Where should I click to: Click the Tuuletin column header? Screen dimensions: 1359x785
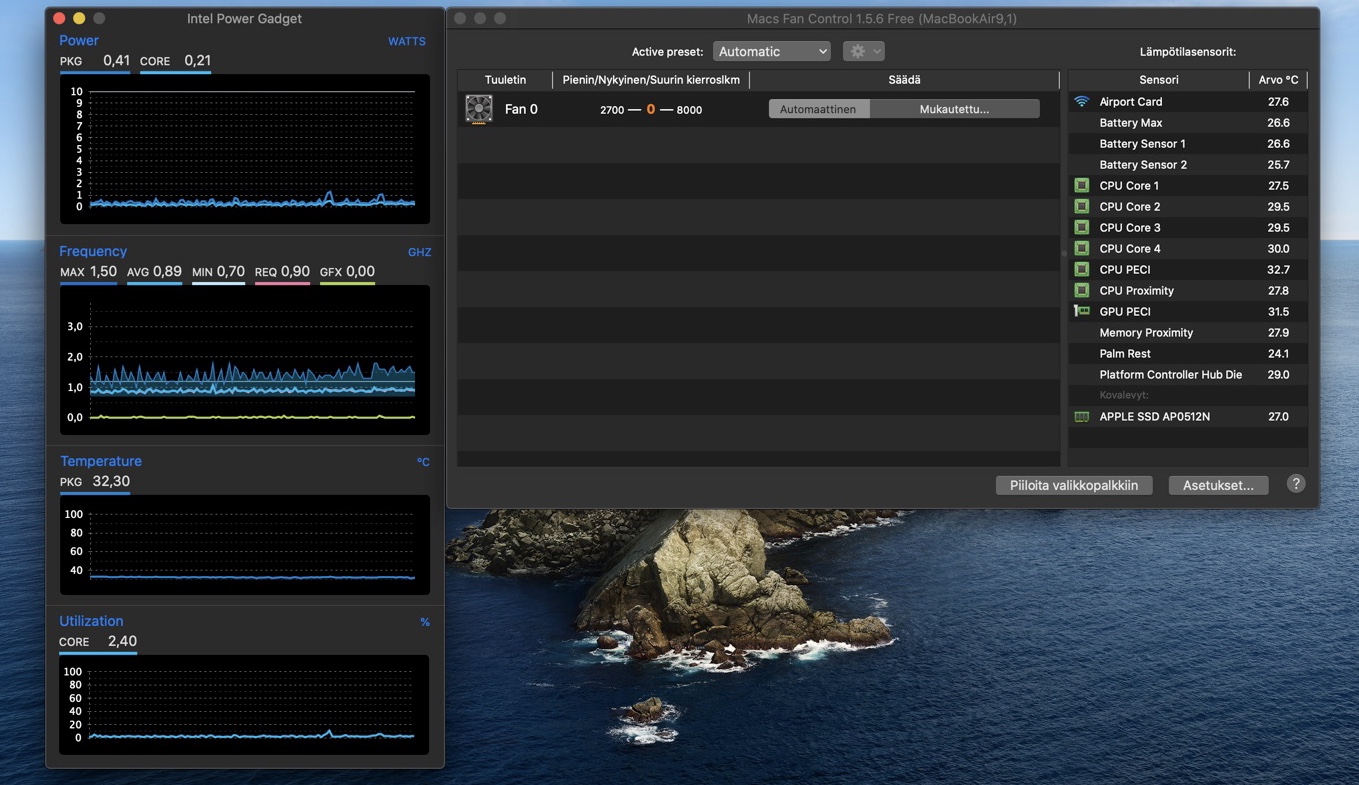pyautogui.click(x=505, y=80)
